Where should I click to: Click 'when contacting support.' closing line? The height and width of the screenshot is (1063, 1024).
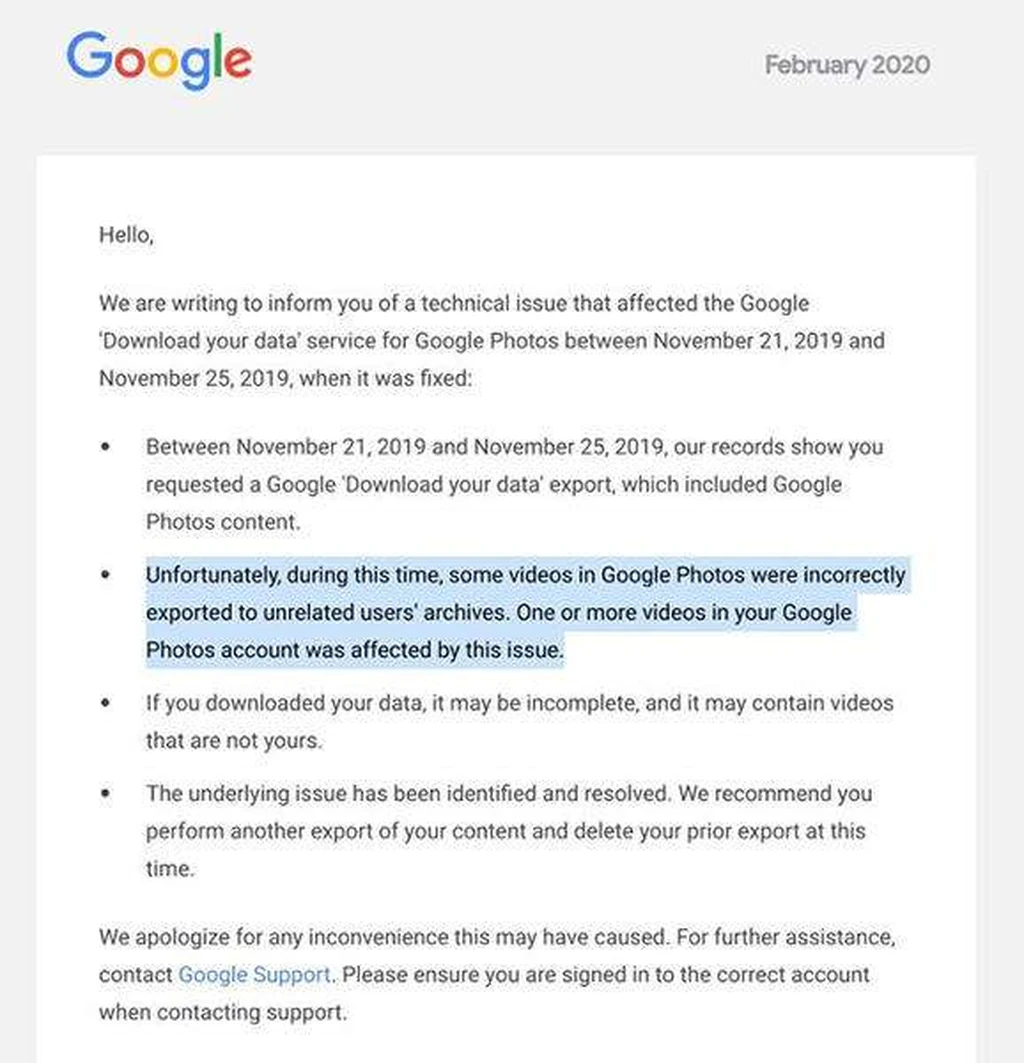(223, 1012)
